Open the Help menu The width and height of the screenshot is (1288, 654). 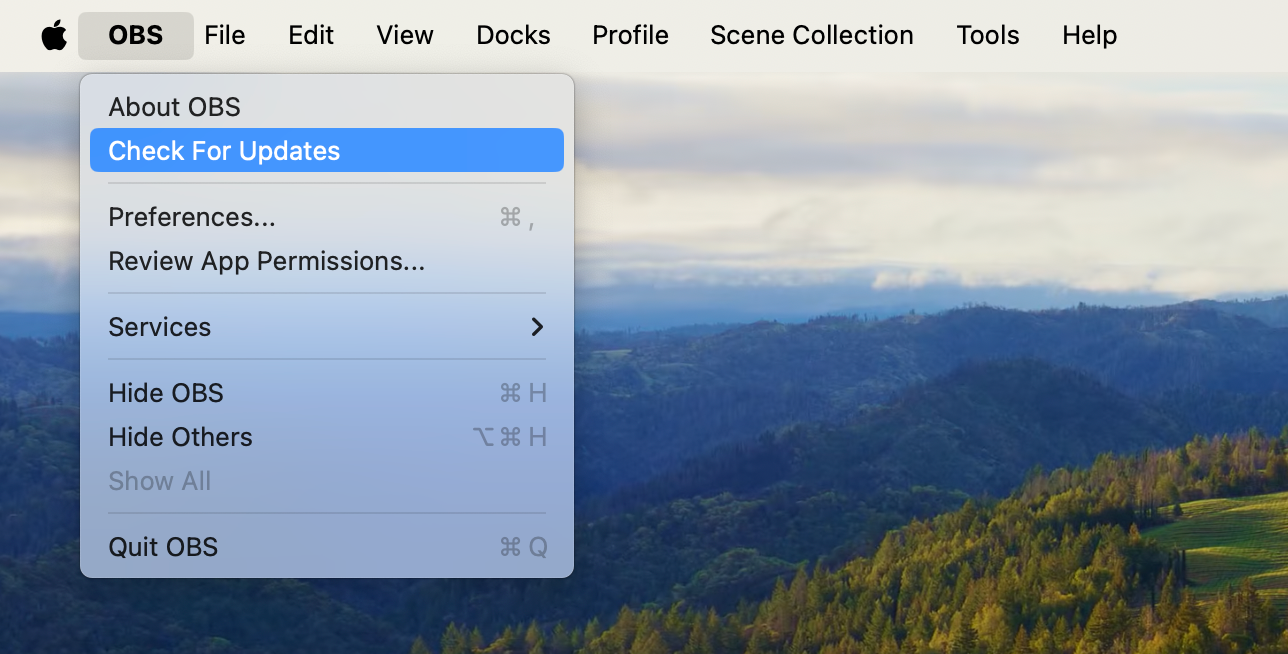[x=1089, y=35]
